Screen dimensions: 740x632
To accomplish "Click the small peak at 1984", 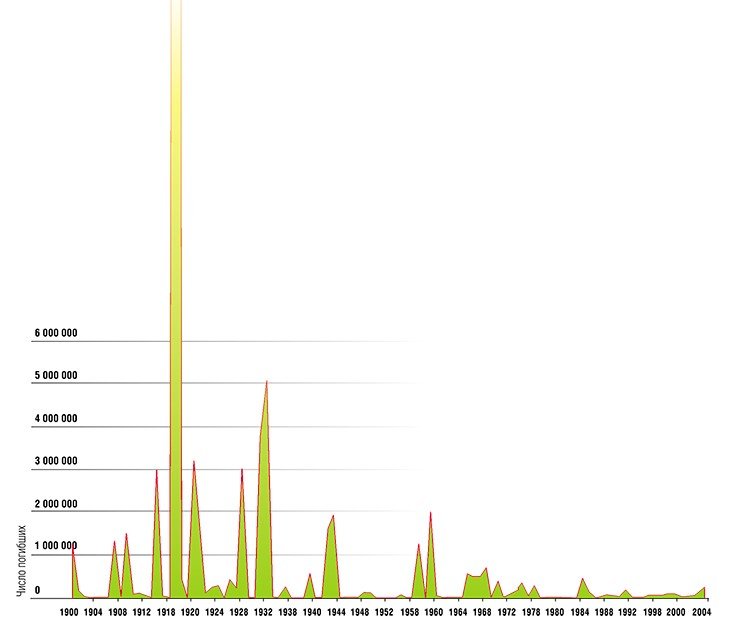I will click(x=584, y=589).
